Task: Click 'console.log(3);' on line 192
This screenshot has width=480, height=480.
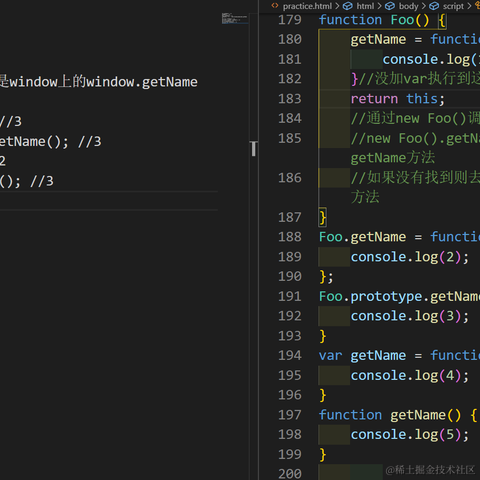Action: [410, 316]
